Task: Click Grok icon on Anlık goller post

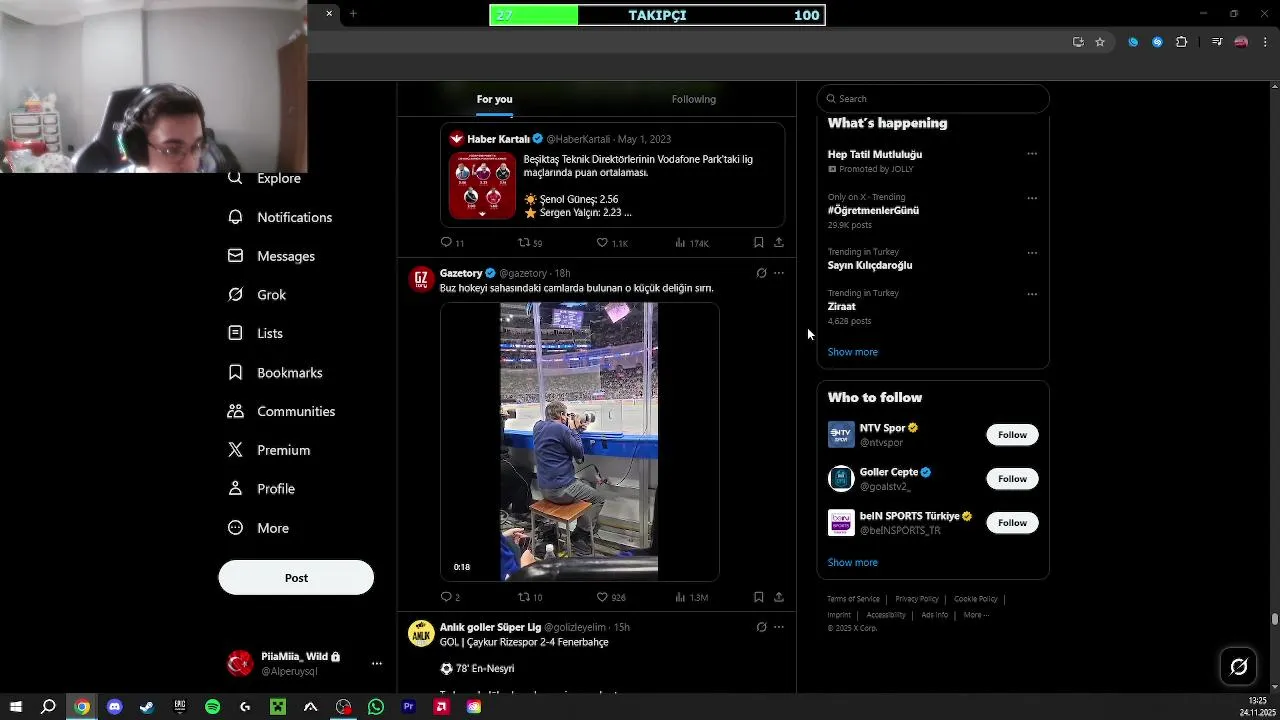Action: 761,627
